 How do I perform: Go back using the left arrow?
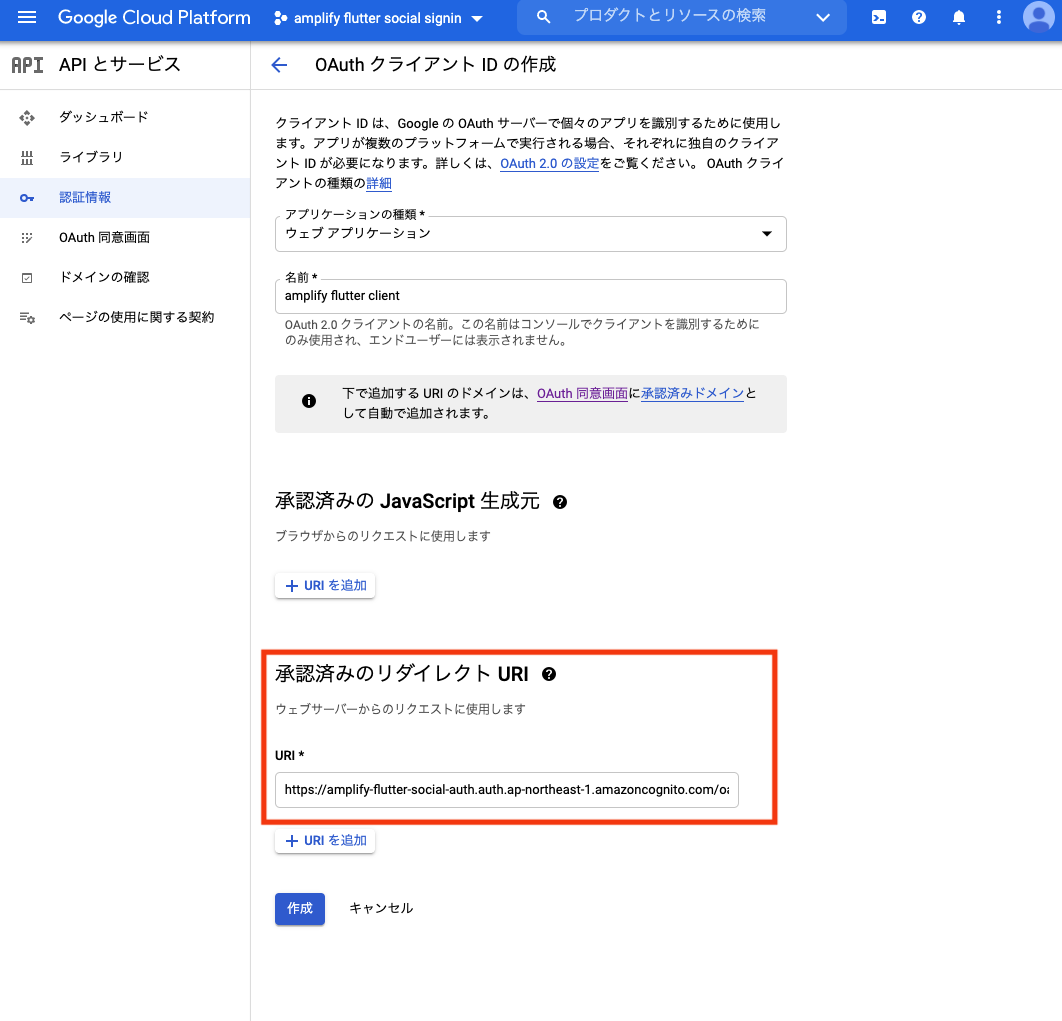(x=279, y=65)
